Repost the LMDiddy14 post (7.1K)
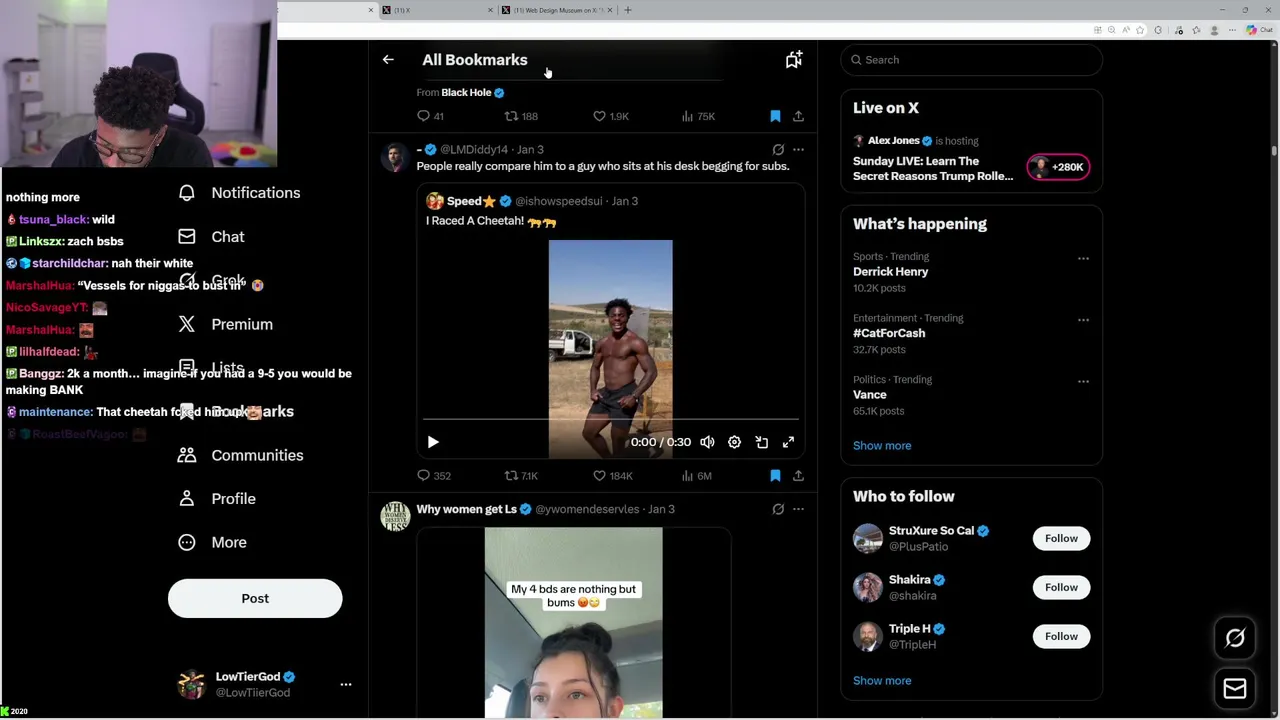The height and width of the screenshot is (720, 1280). tap(521, 476)
